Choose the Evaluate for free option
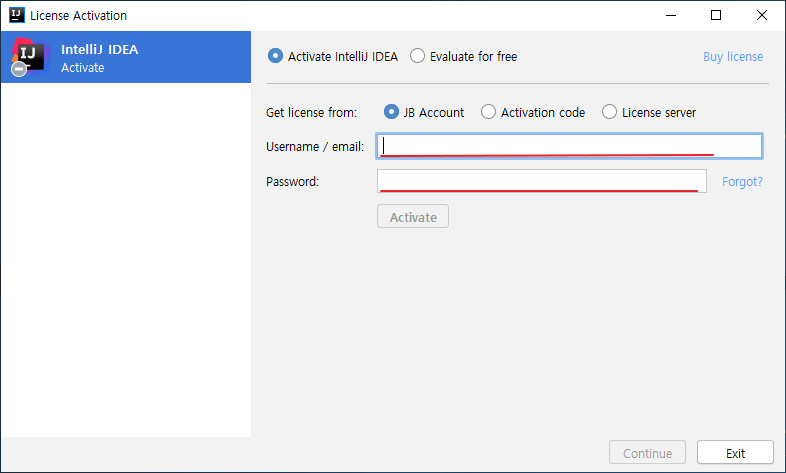 click(464, 56)
